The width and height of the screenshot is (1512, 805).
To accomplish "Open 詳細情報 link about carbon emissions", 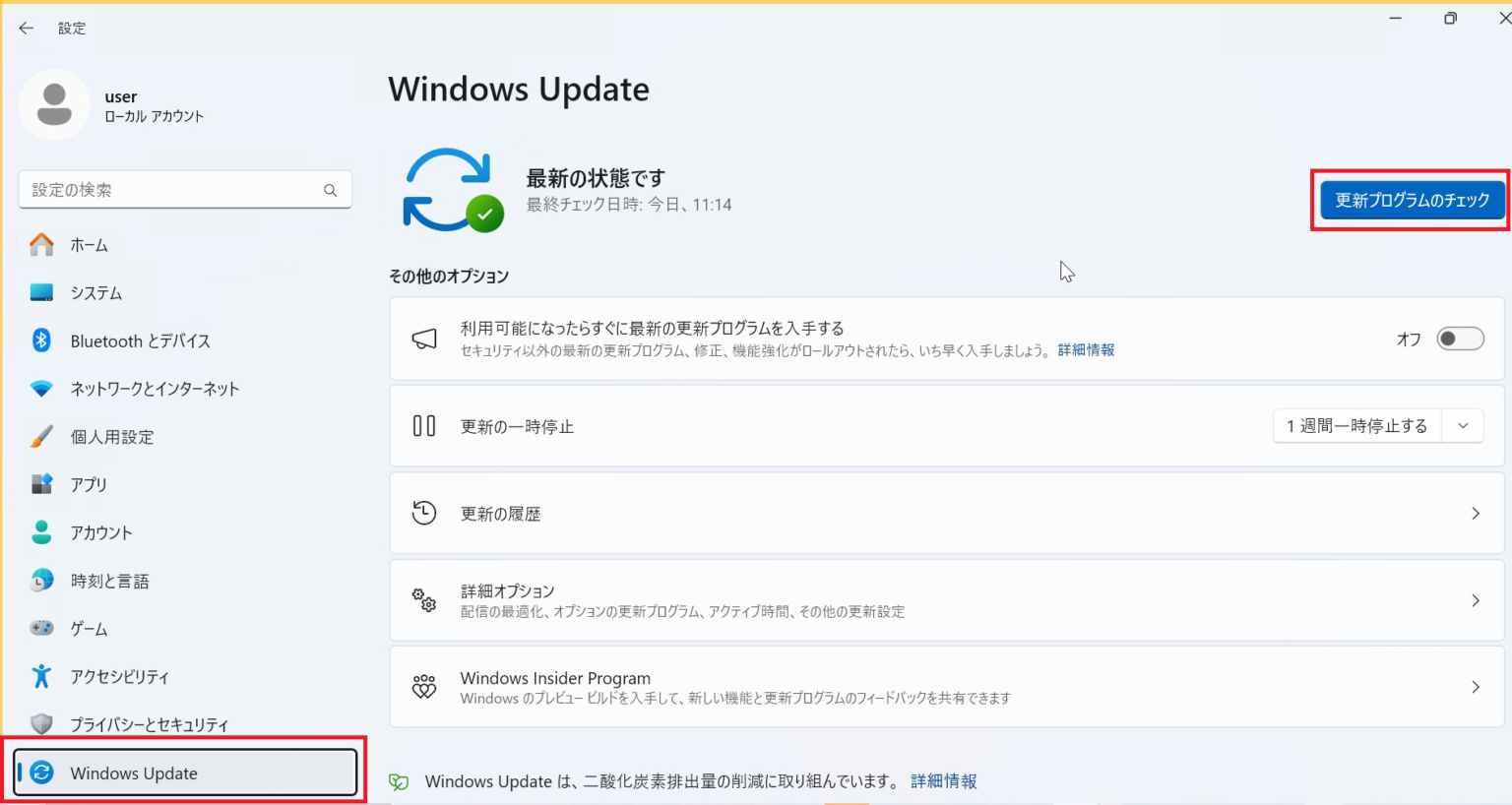I will point(942,780).
